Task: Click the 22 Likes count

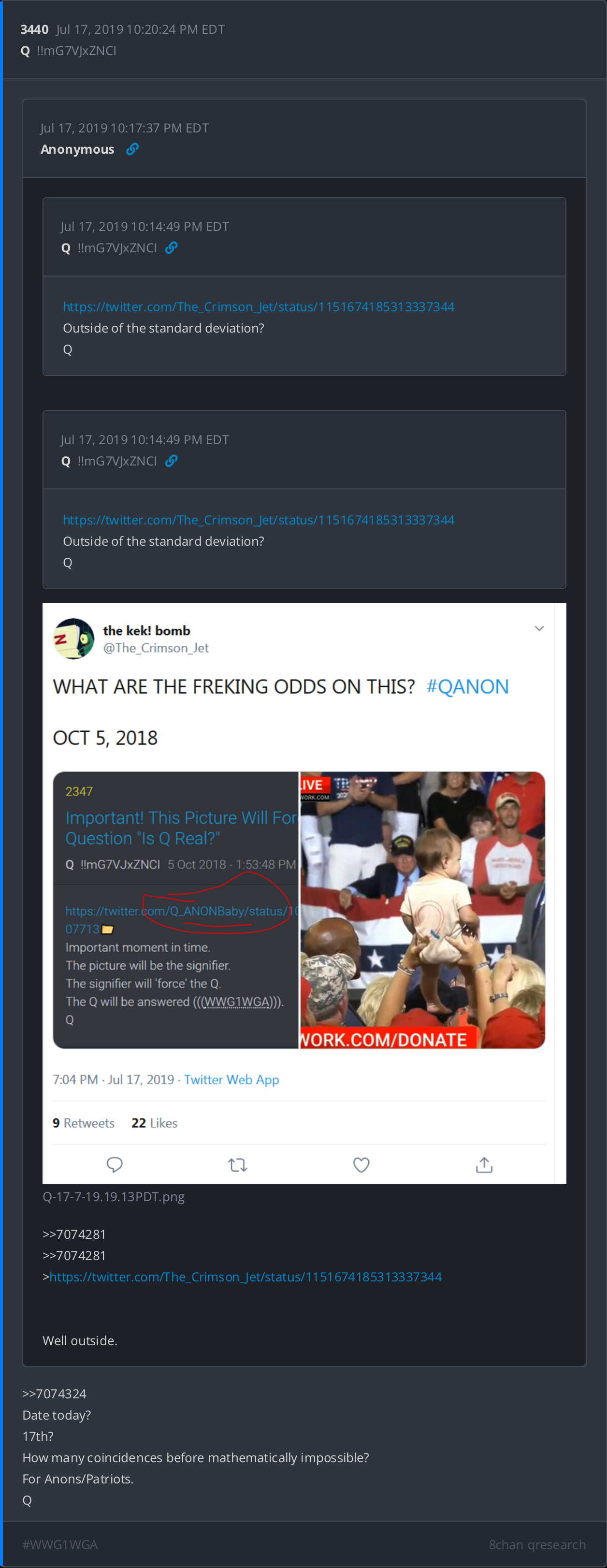Action: pos(154,1123)
